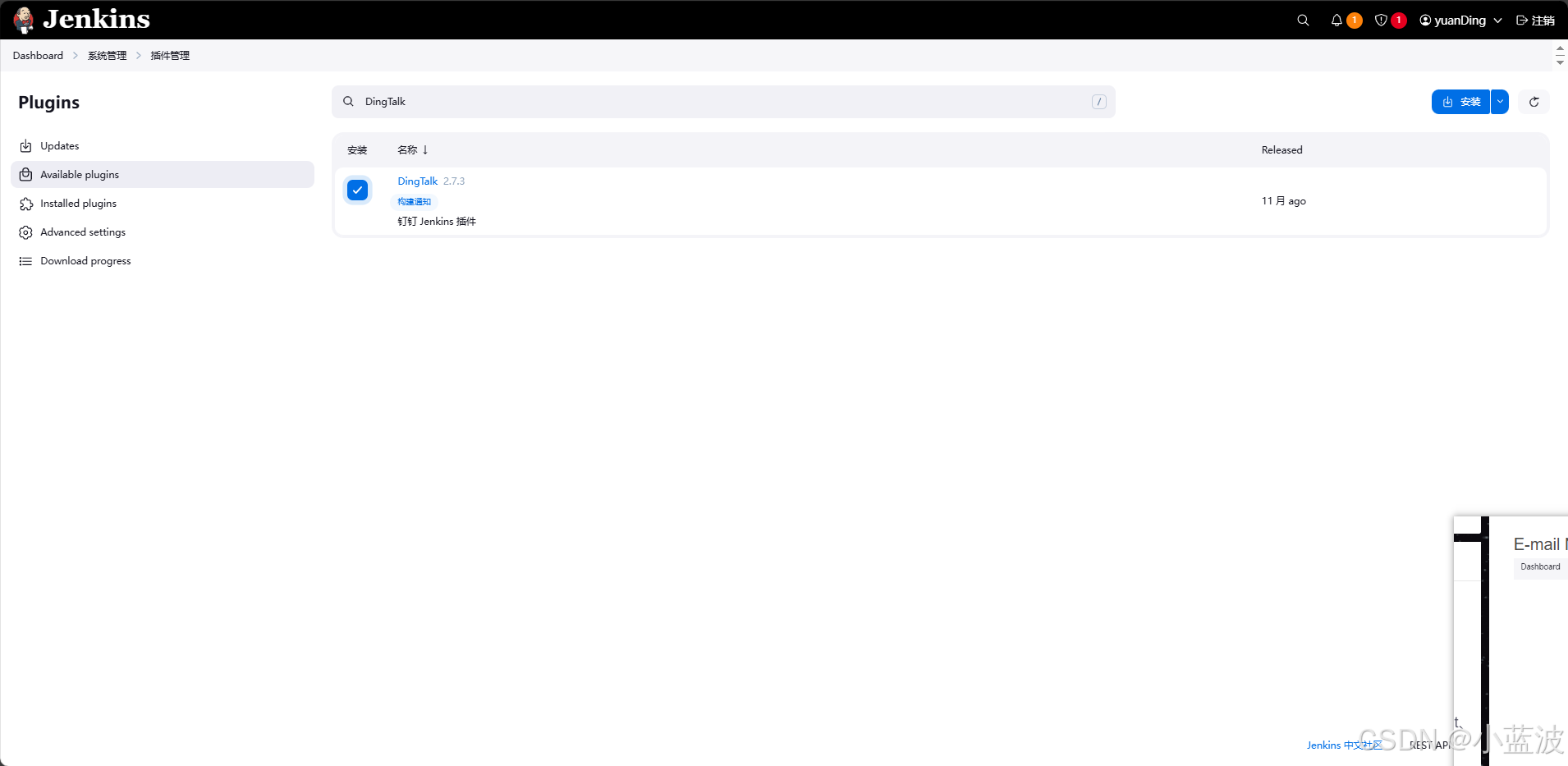Sort by 名称 column header
1568x766 pixels.
pos(413,150)
